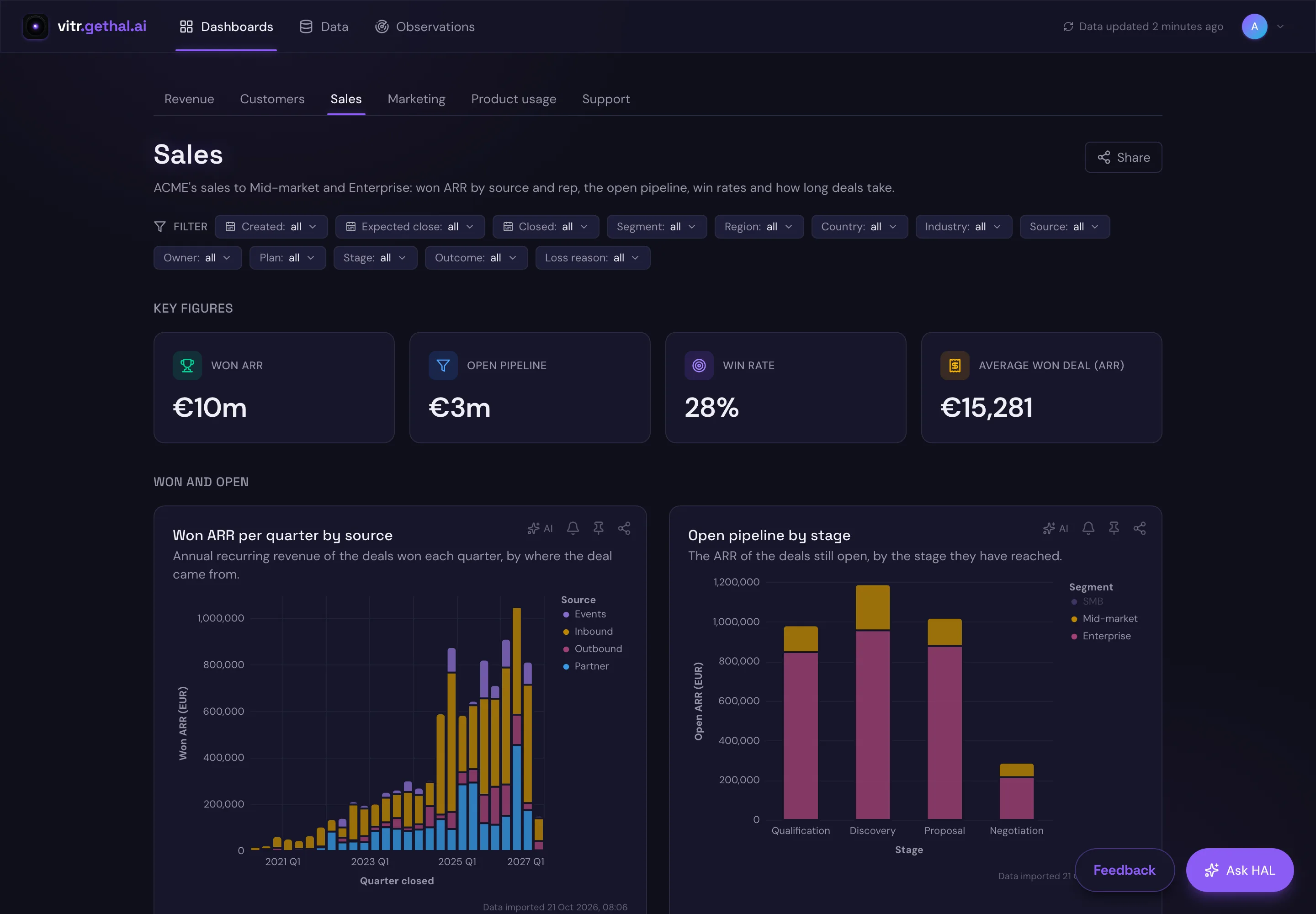Expand the Segment filter dropdown

[x=656, y=227]
